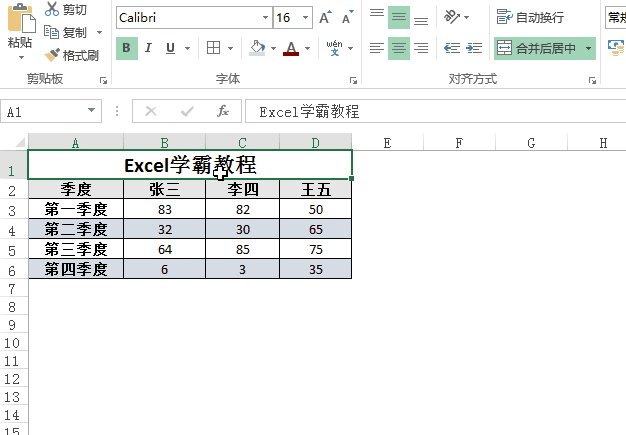The height and width of the screenshot is (435, 626).
Task: Apply the cell borders grid icon
Action: pyautogui.click(x=214, y=48)
